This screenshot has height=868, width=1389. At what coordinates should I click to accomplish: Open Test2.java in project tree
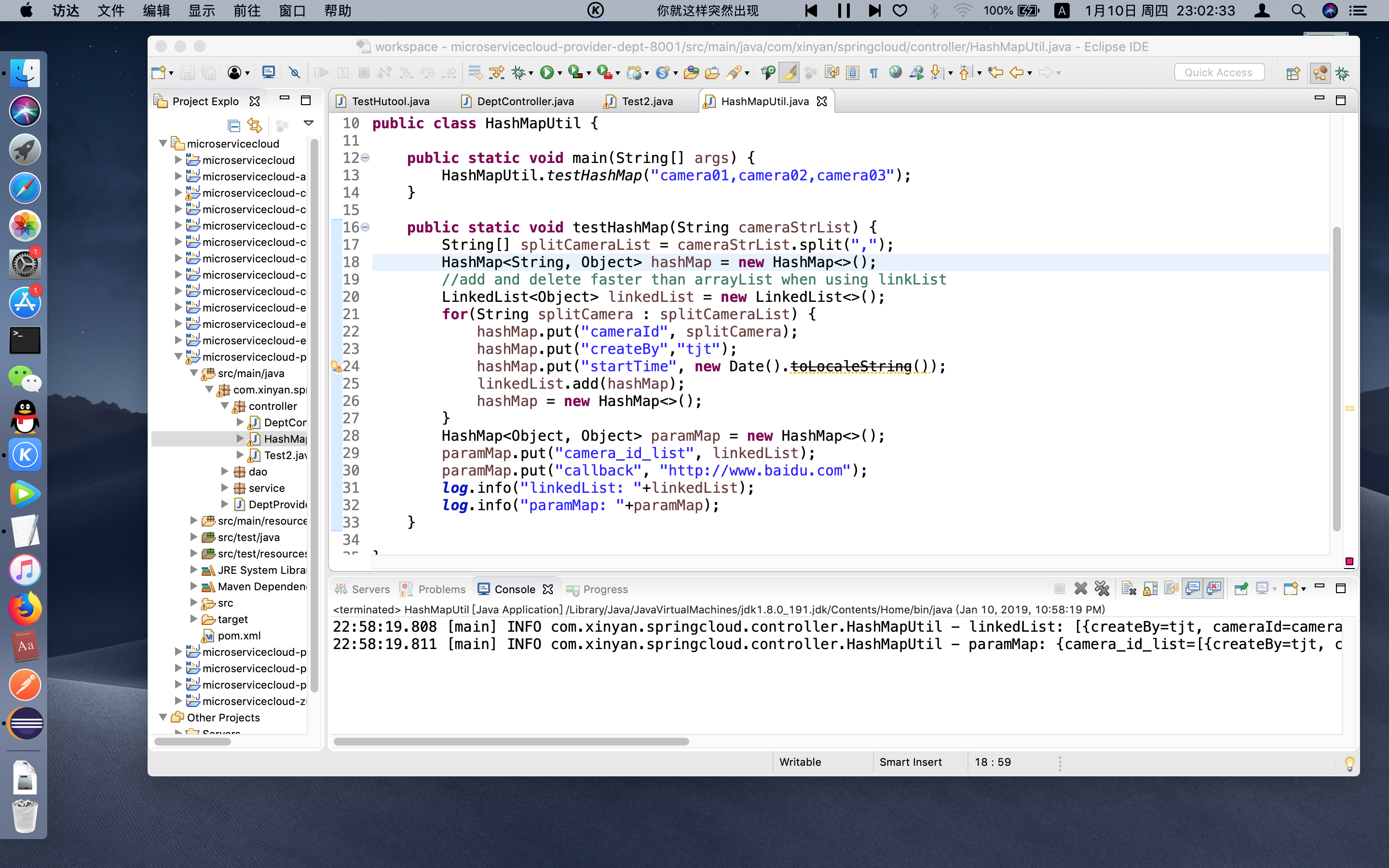(284, 455)
